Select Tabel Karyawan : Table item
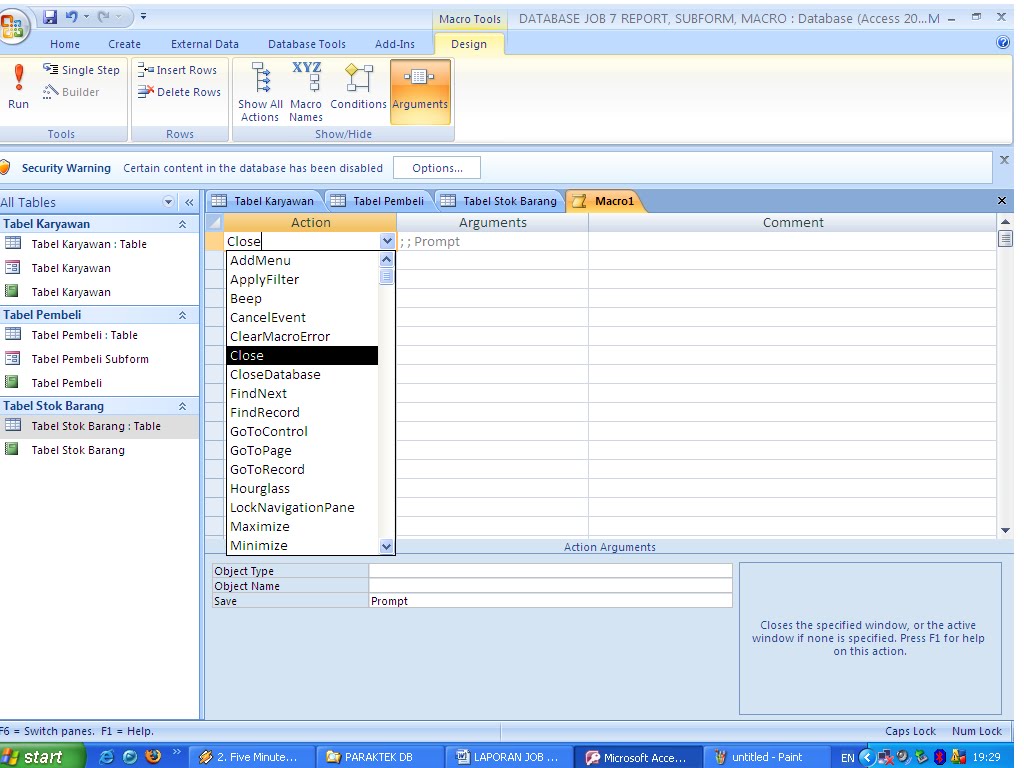1024x768 pixels. (x=89, y=244)
